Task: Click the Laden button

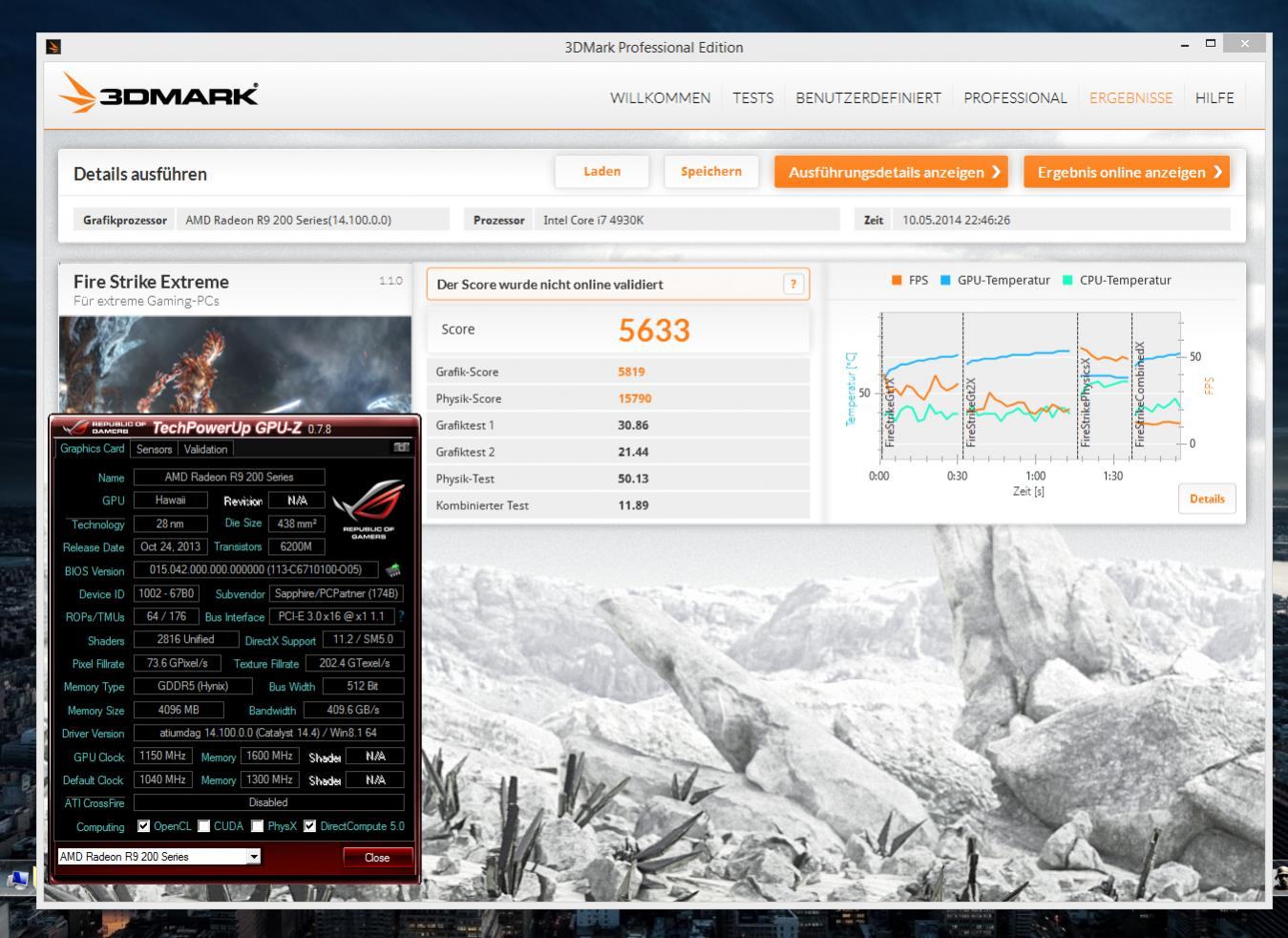Action: click(x=602, y=172)
